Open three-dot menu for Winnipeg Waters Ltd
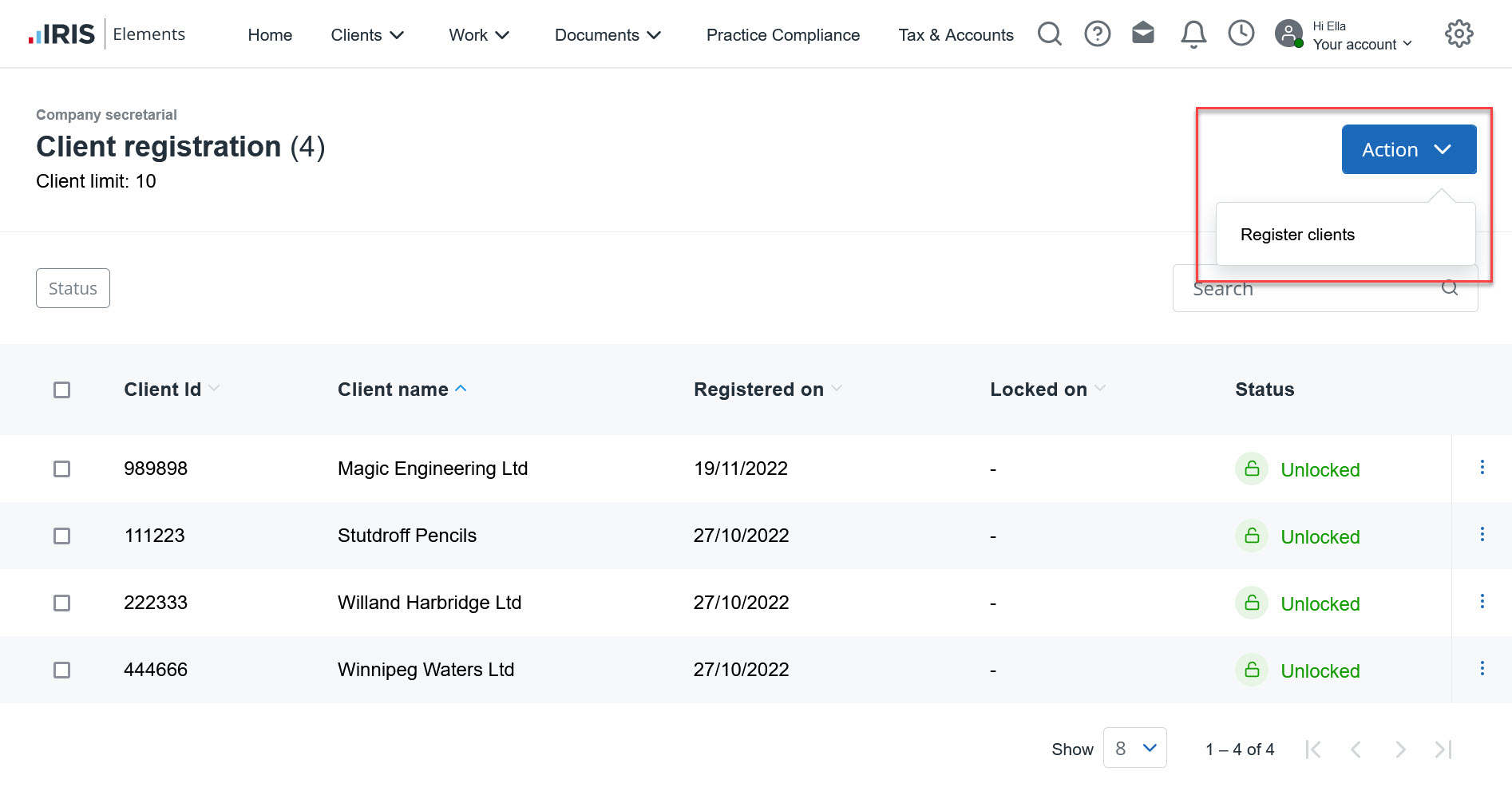The height and width of the screenshot is (803, 1512). (1482, 669)
